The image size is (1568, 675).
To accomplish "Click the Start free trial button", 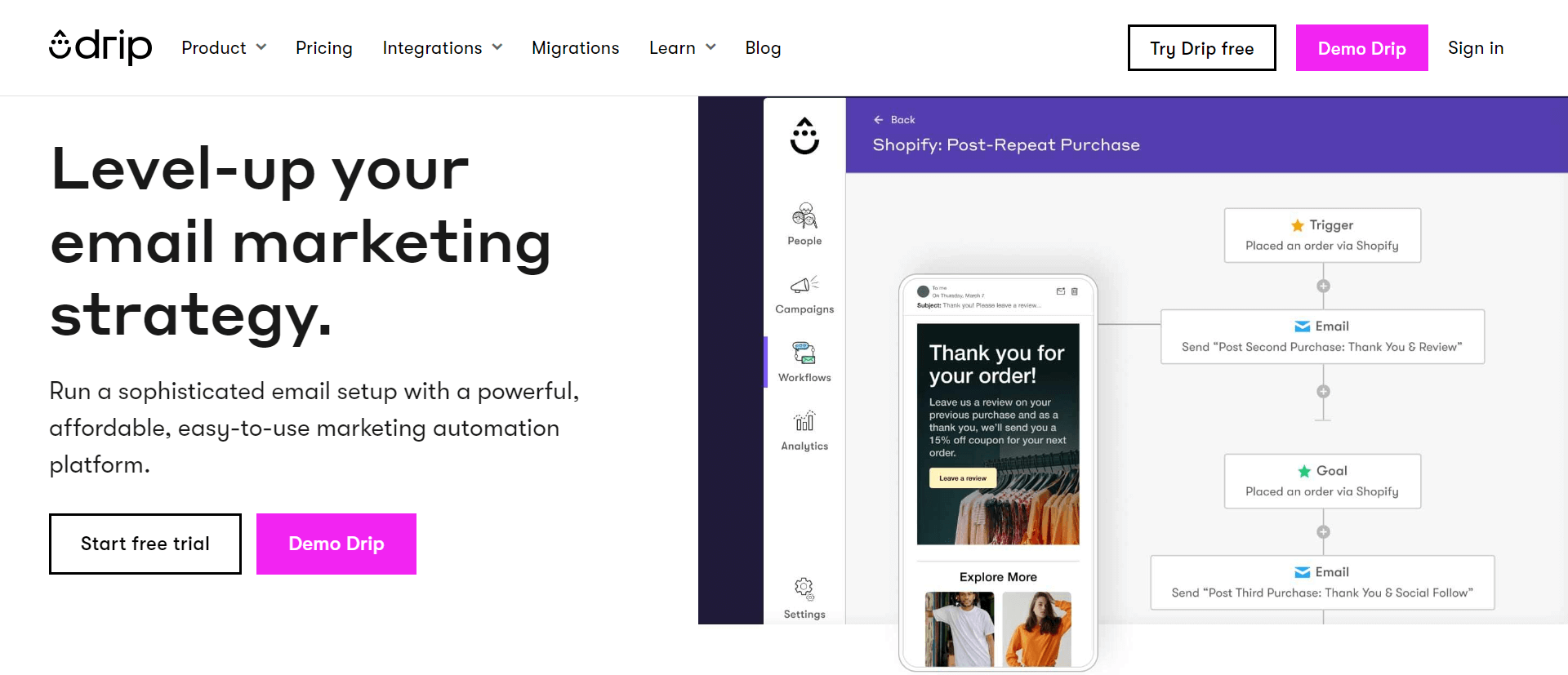I will point(145,544).
